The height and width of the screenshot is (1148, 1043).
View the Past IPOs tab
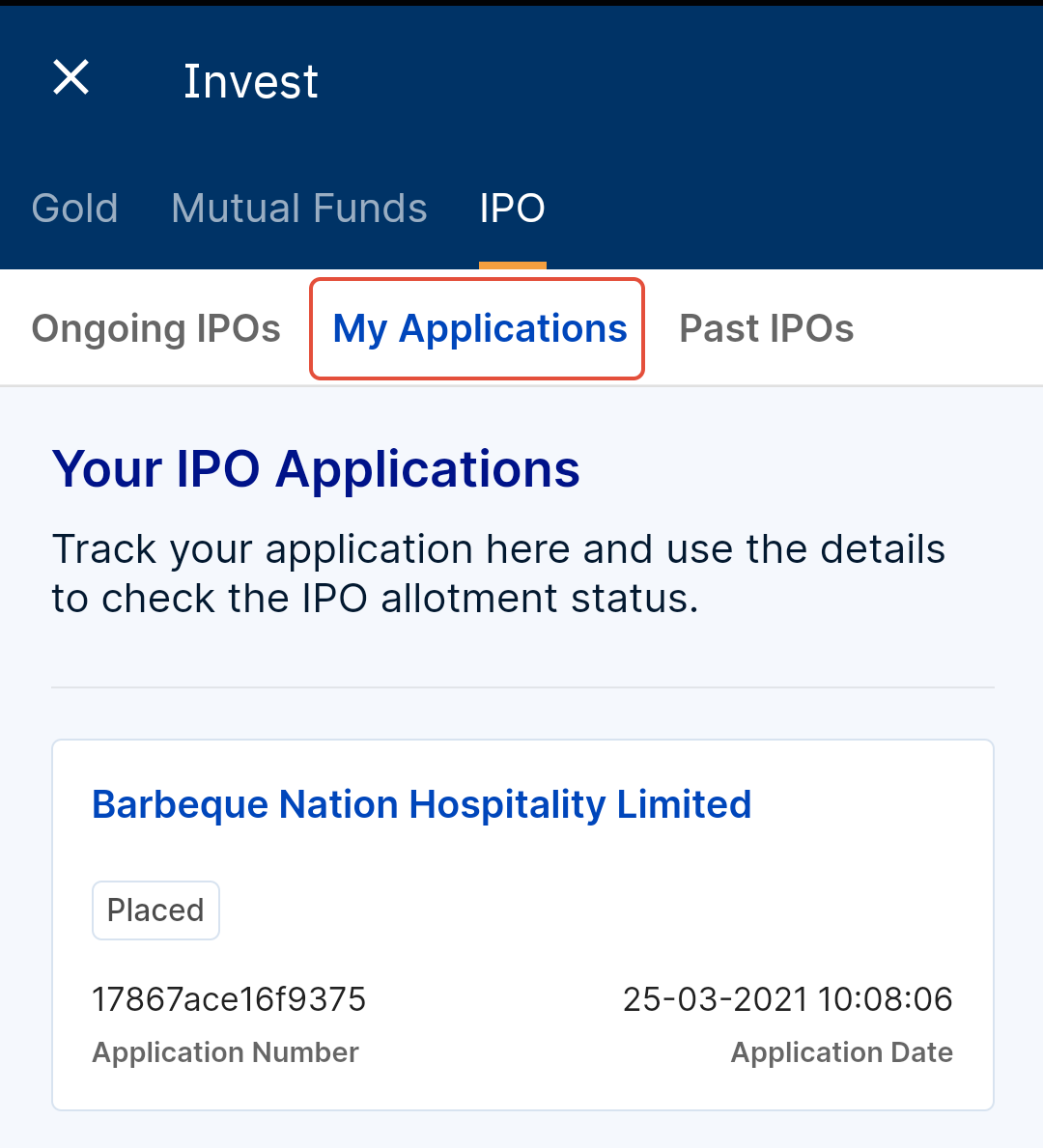pos(766,328)
